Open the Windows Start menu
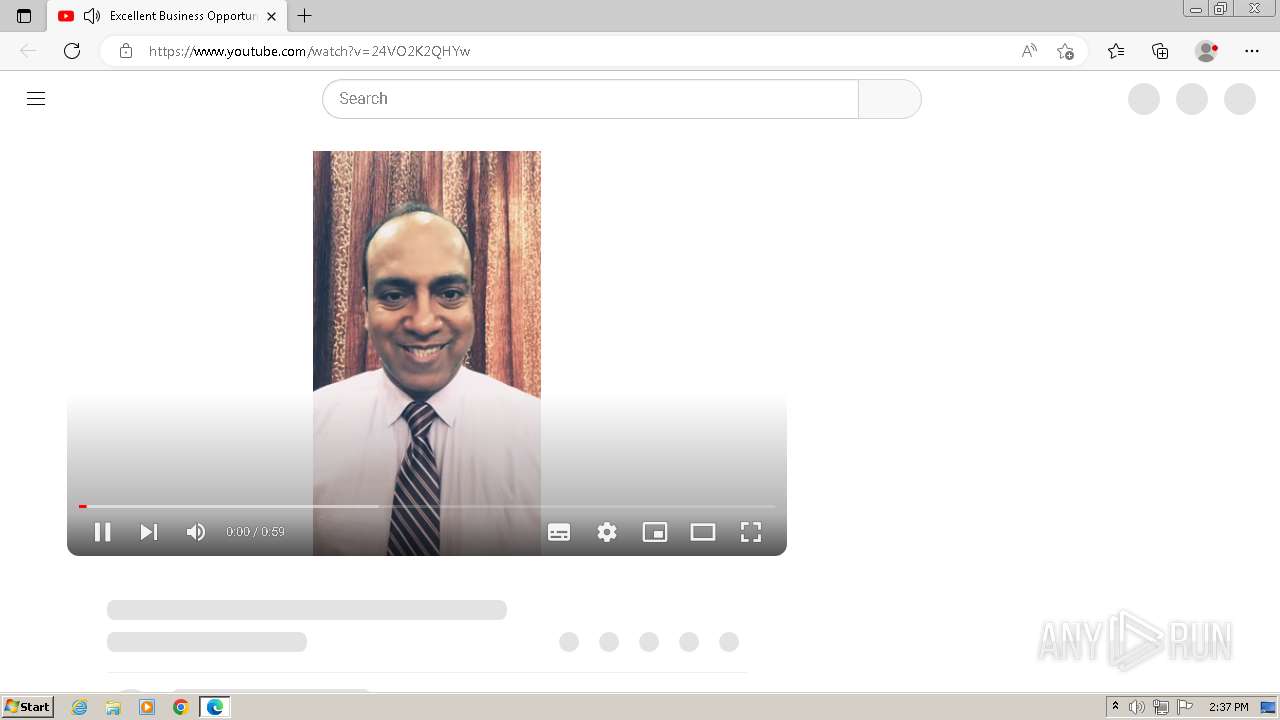 pyautogui.click(x=28, y=707)
